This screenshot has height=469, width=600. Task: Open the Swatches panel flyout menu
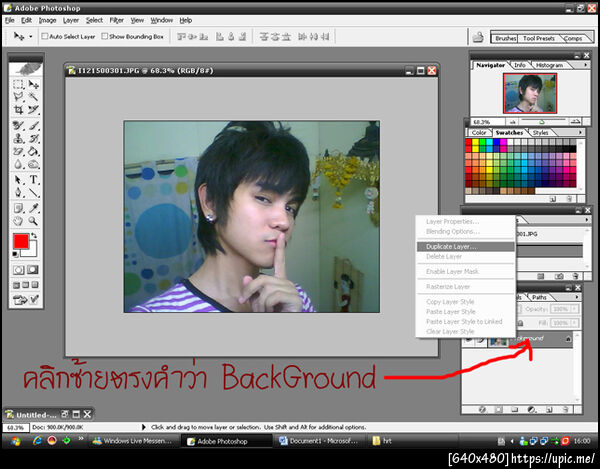tap(580, 132)
